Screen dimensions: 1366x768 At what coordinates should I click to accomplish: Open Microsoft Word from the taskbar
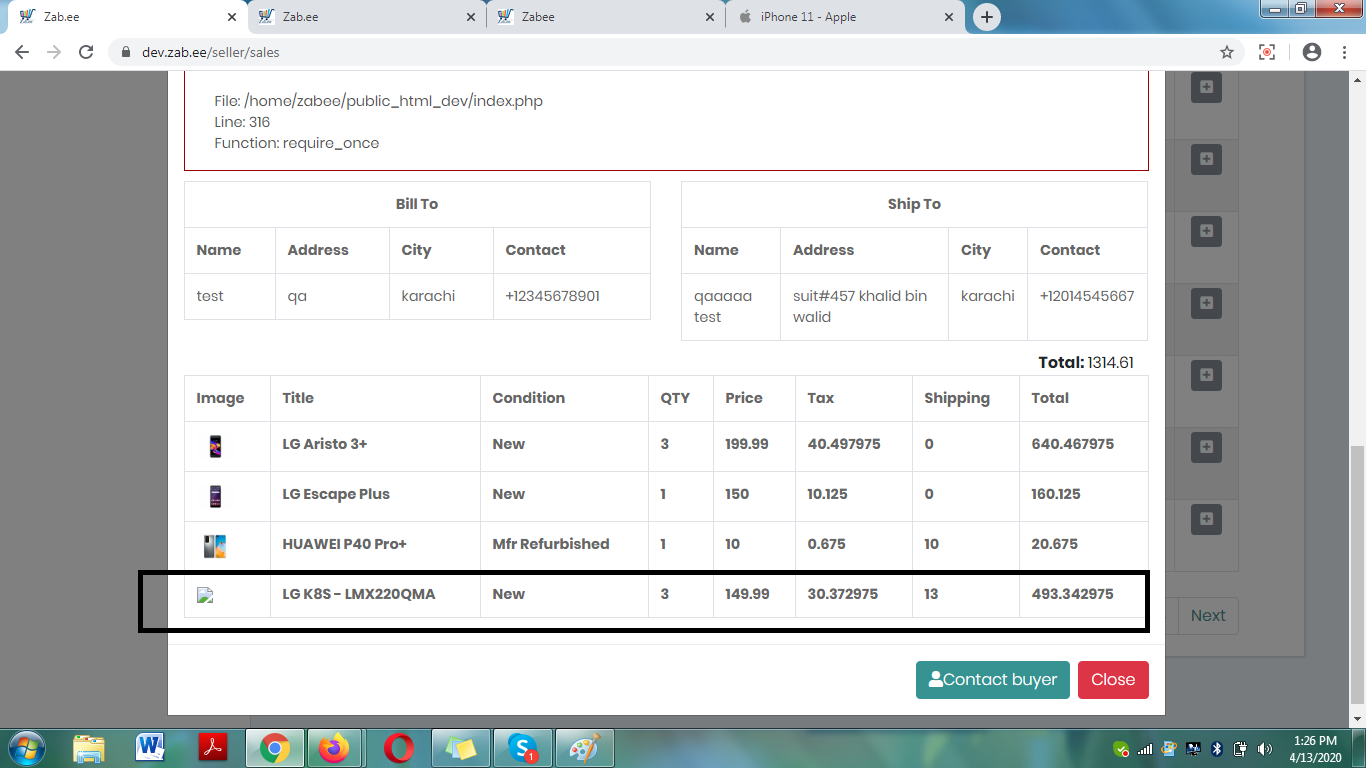(150, 748)
